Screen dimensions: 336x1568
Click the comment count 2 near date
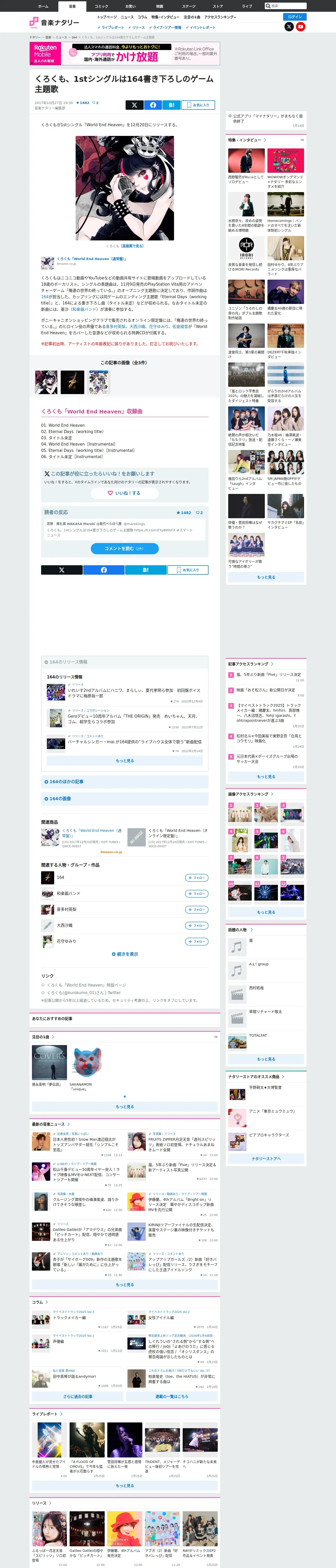(x=95, y=103)
